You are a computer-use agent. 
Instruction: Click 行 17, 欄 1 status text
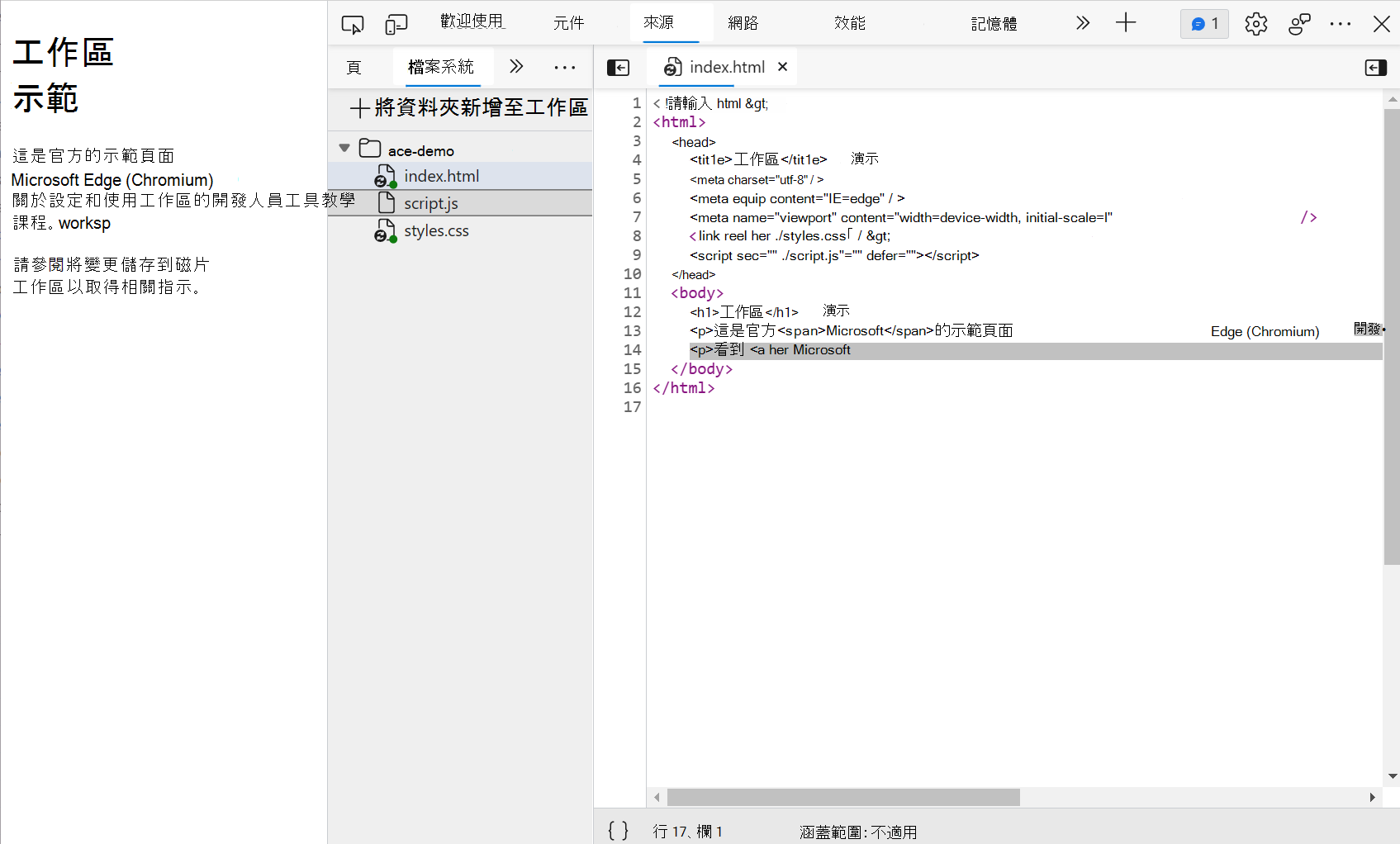pyautogui.click(x=687, y=832)
